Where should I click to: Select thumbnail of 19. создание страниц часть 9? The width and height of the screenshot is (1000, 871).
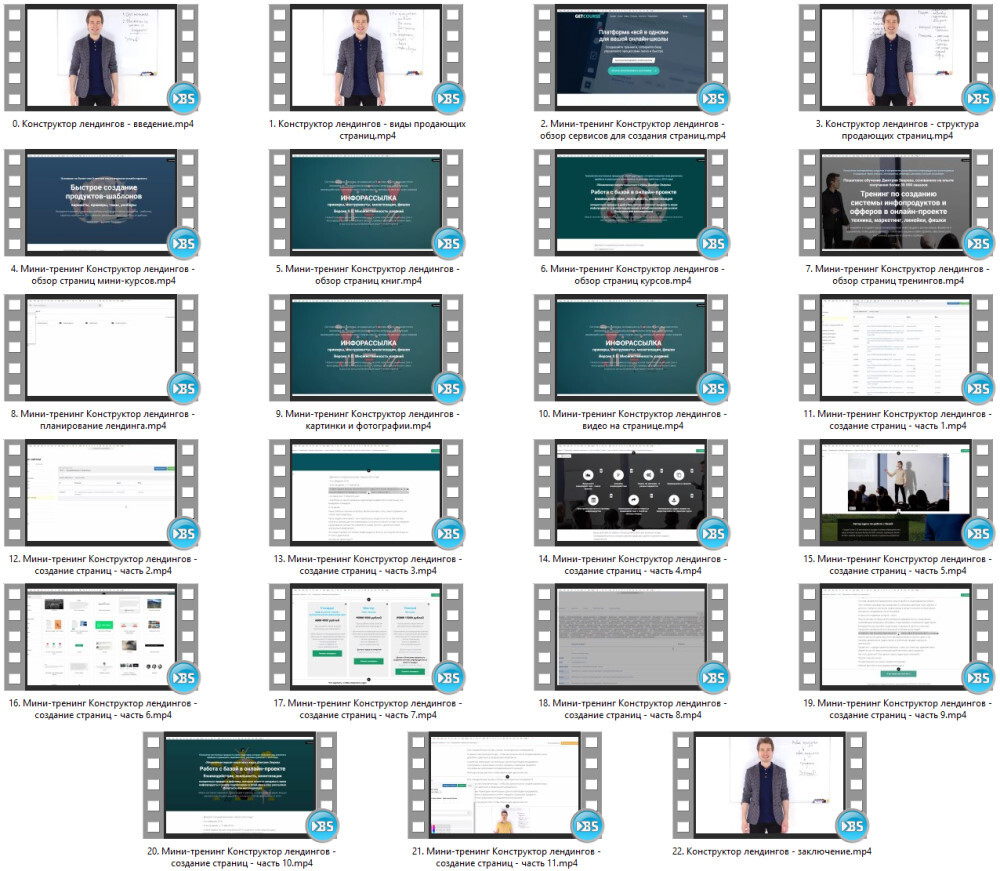coord(895,637)
